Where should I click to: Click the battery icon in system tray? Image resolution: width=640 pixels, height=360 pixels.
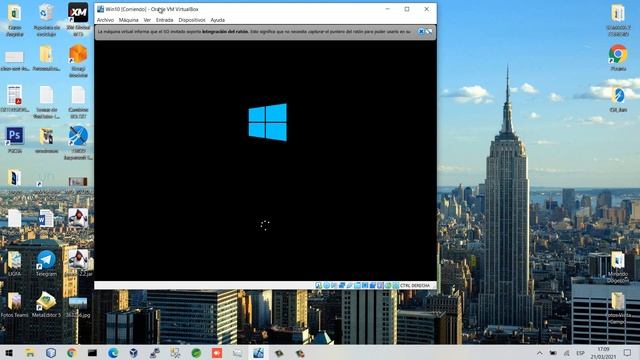pyautogui.click(x=553, y=353)
